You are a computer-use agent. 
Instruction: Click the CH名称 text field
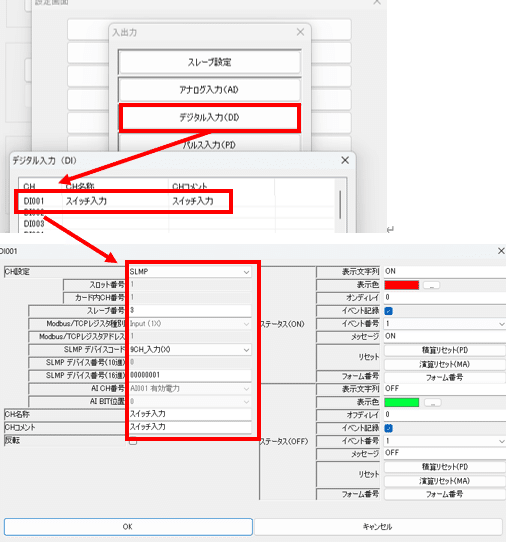coord(190,414)
